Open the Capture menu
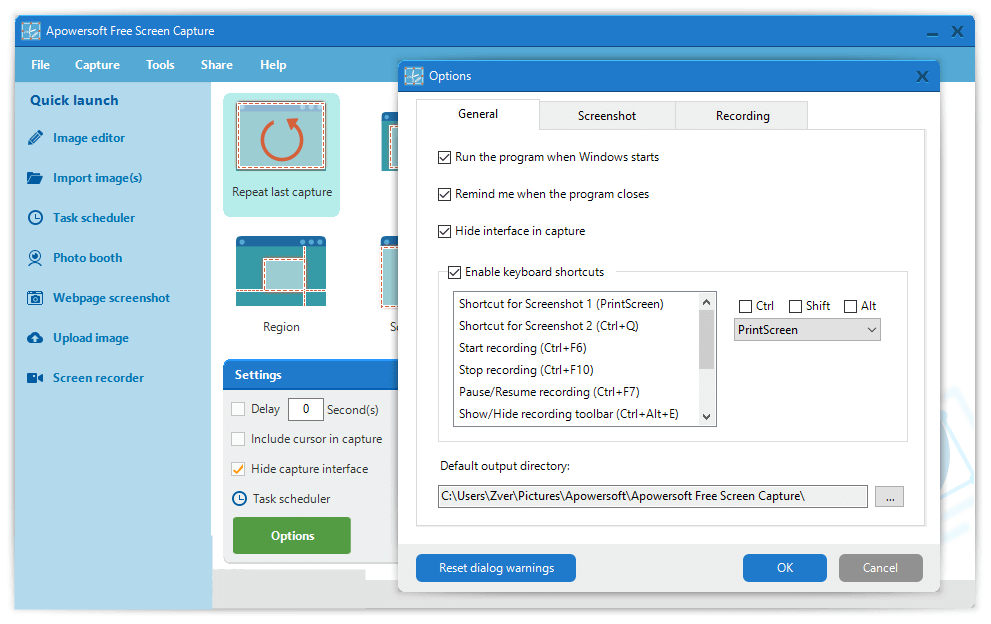Viewport: 991px width, 624px height. click(x=97, y=65)
